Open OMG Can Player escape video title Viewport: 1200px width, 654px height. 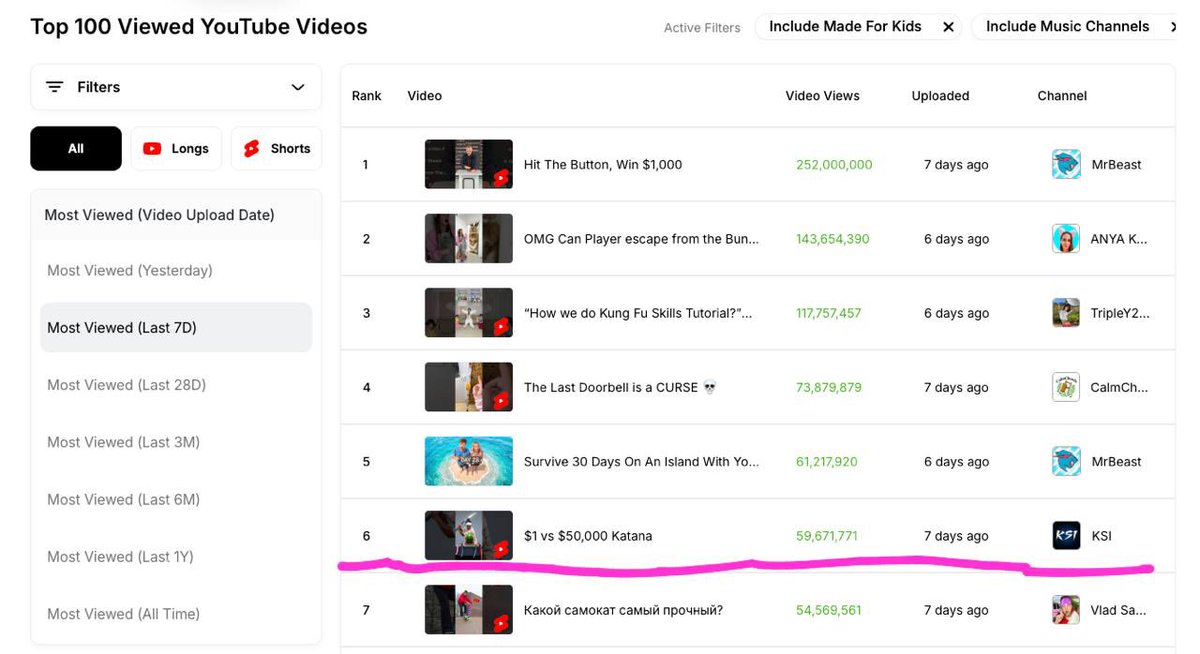641,239
